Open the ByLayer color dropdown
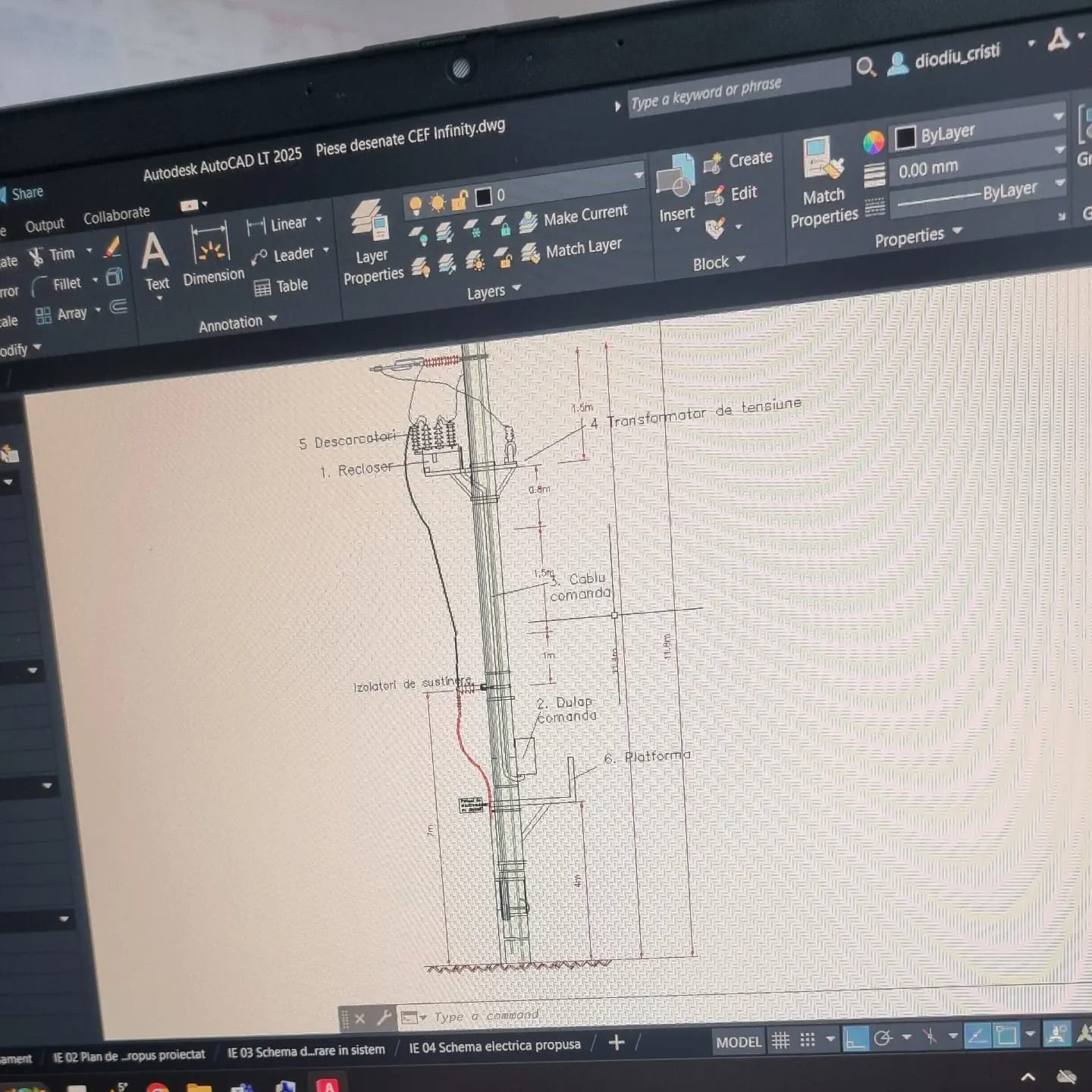1092x1092 pixels. point(1058,117)
